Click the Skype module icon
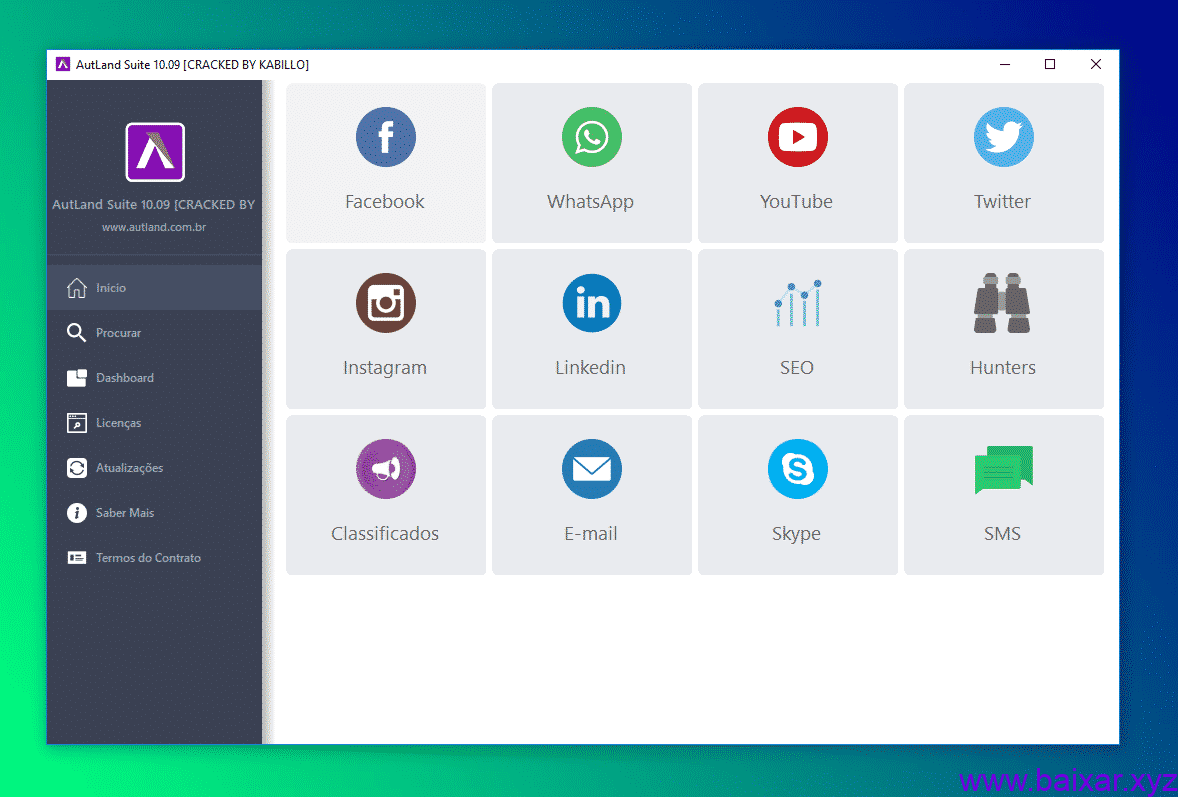The height and width of the screenshot is (797, 1178). point(797,470)
